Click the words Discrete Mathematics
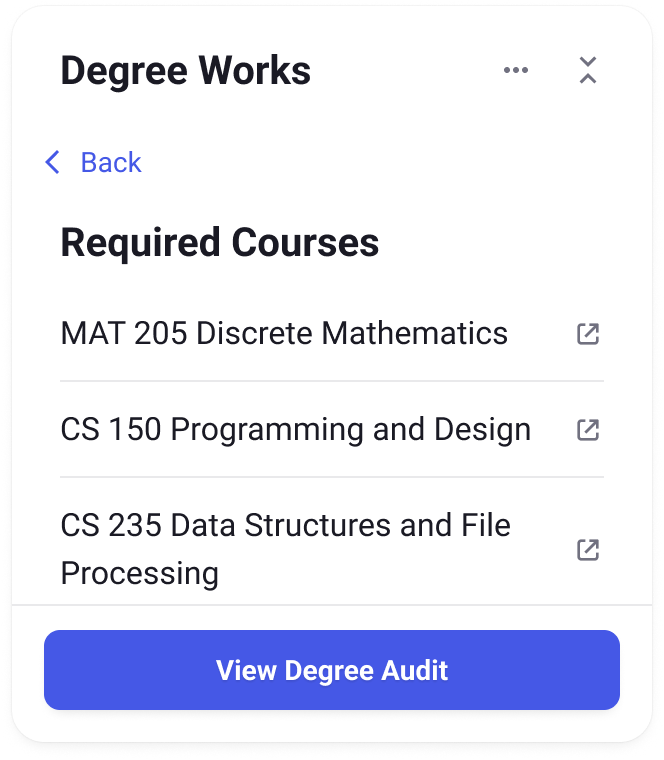Screen dimensions: 664x760 coord(352,333)
